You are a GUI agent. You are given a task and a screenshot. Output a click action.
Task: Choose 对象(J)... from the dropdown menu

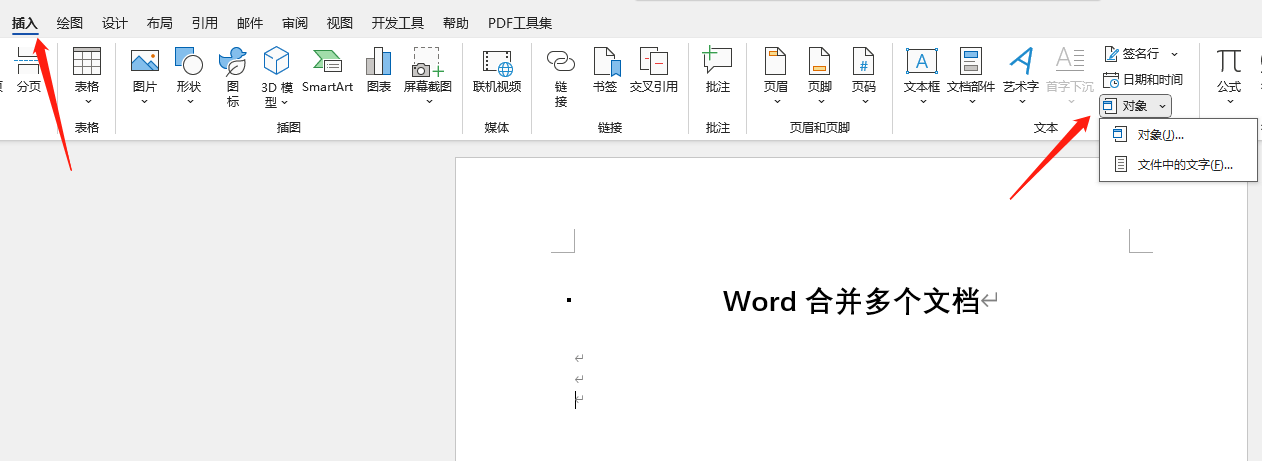pyautogui.click(x=1177, y=134)
